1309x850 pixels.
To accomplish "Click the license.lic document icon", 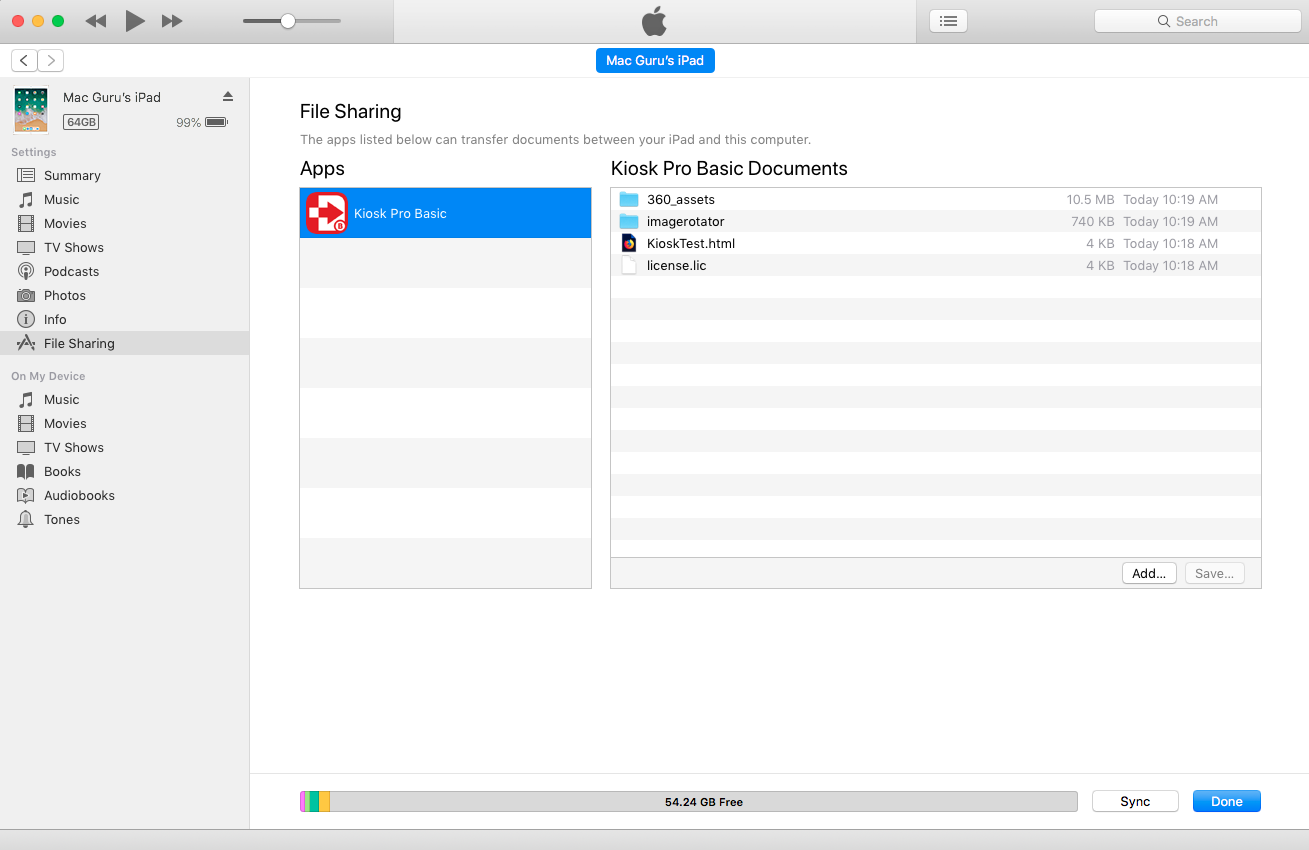I will [629, 265].
